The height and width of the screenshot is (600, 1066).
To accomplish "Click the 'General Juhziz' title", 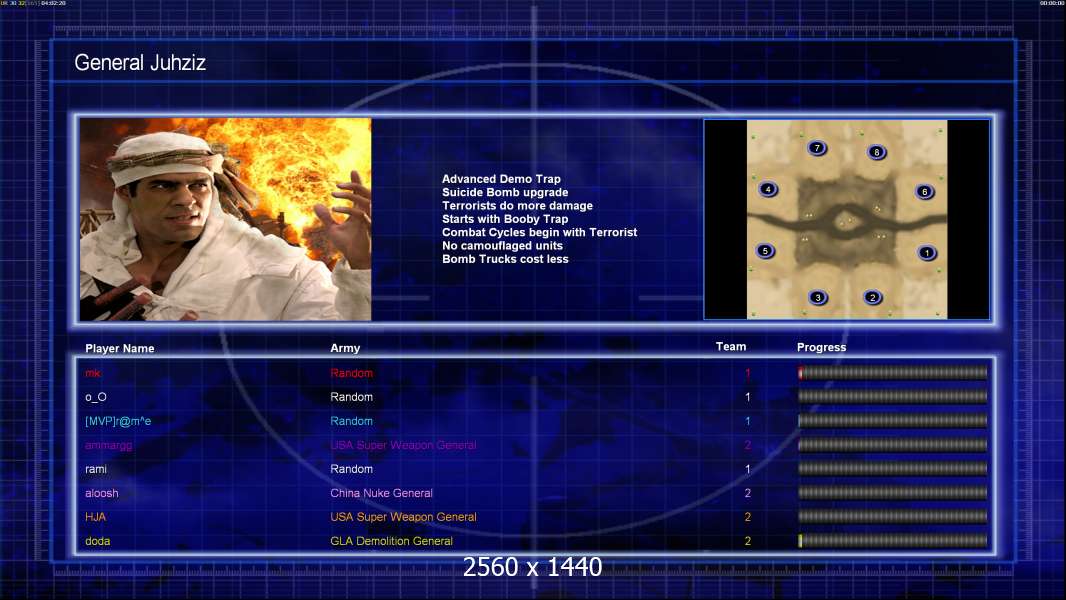I will pos(140,63).
